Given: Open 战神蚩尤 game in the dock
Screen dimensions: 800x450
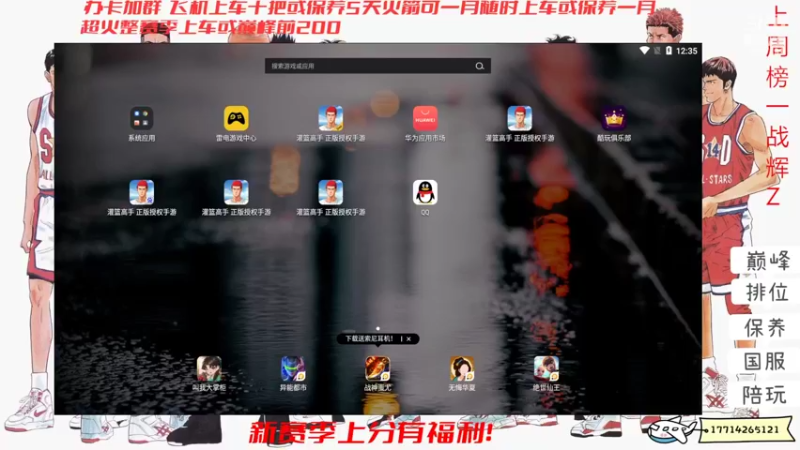Looking at the screenshot, I should pos(378,369).
